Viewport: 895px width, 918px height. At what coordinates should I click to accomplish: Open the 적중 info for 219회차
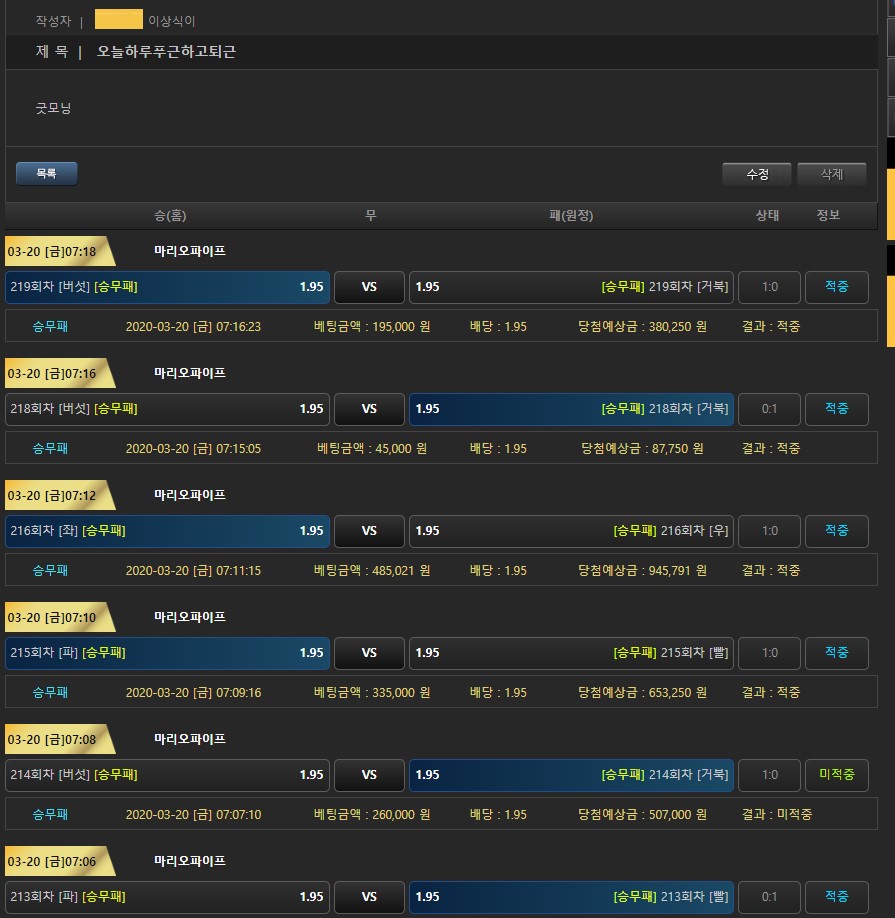click(836, 287)
